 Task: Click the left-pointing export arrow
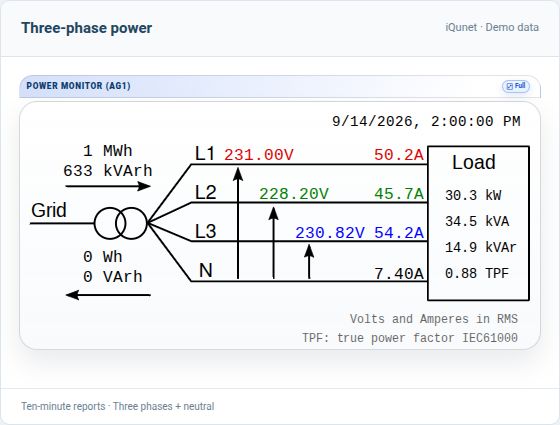coord(108,295)
